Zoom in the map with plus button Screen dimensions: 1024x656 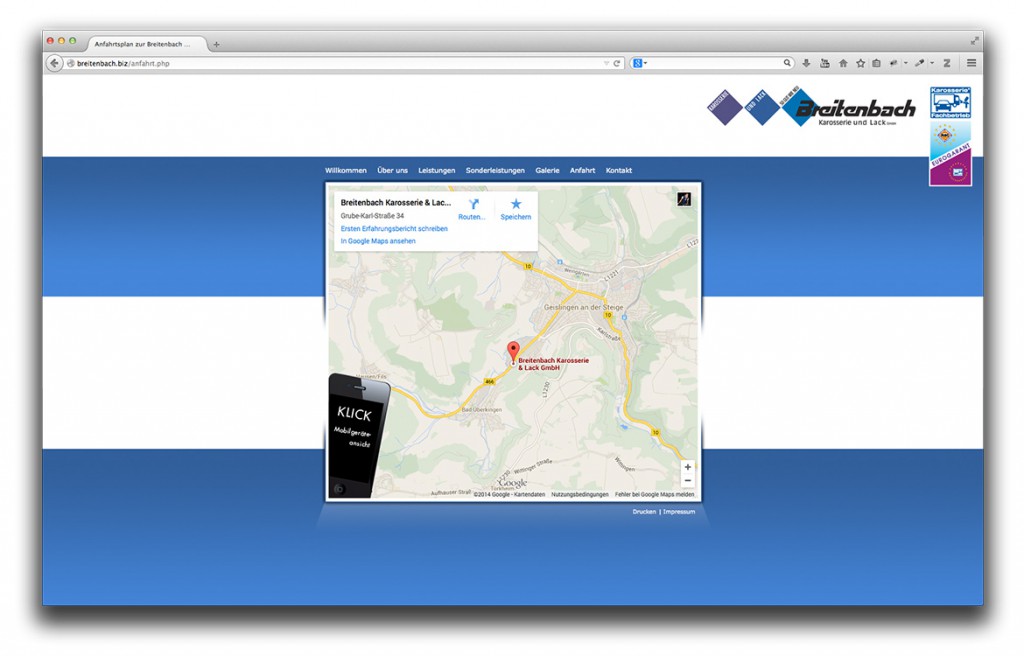pyautogui.click(x=687, y=467)
